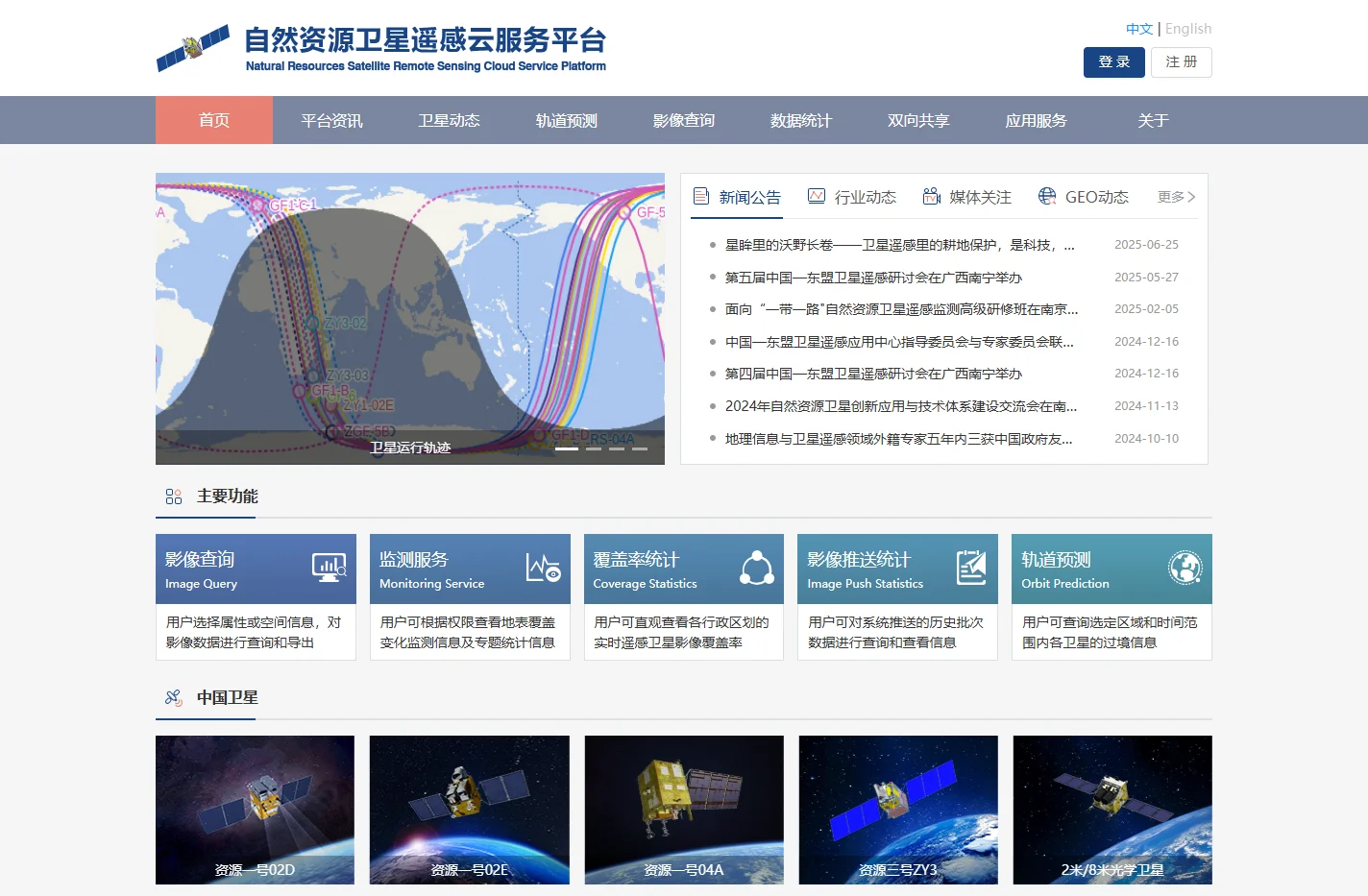Open news 第五届中国—东盟卫星遥感研讨会
This screenshot has width=1368, height=896.
tap(873, 278)
